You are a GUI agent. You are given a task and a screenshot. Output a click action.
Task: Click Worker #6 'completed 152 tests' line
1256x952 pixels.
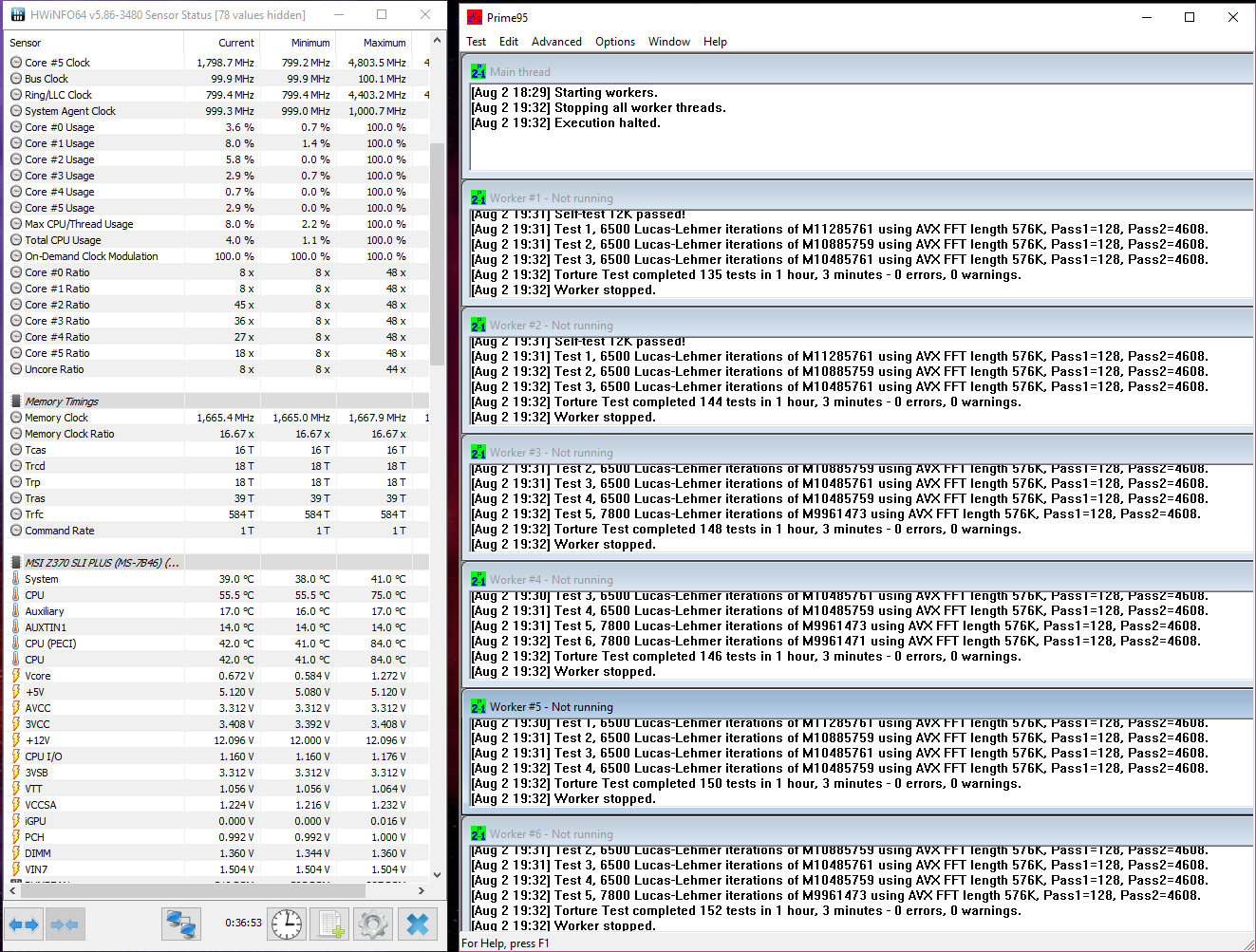746,911
